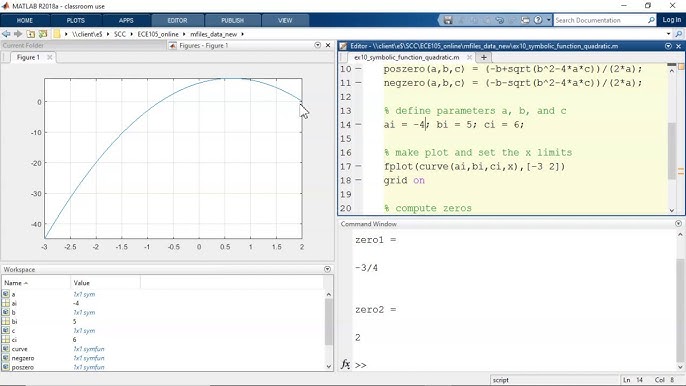Click the Workspace vertical scrollbar thumb
686x386 pixels.
click(329, 322)
